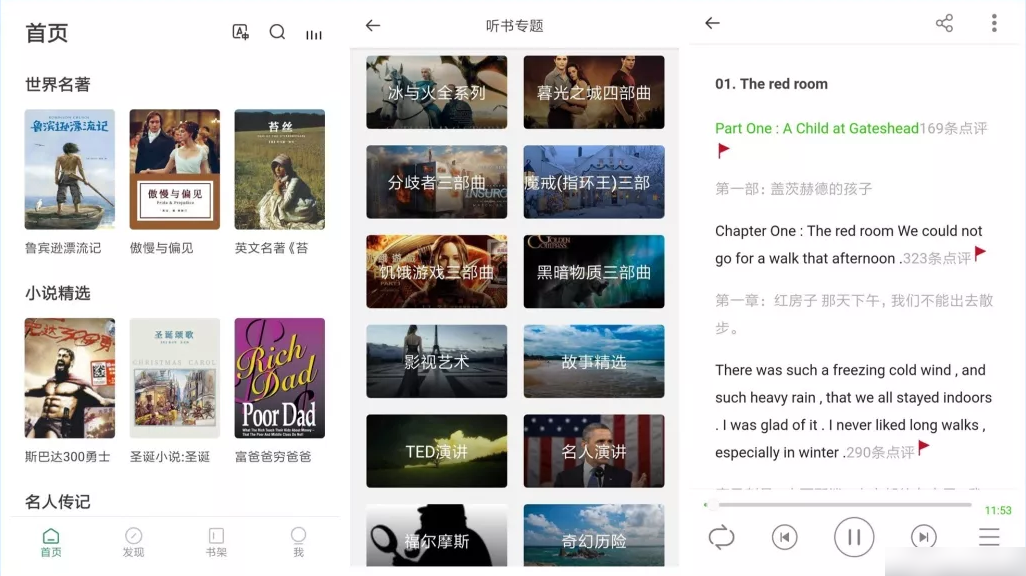
Task: Toggle the loop playback mode
Action: point(721,537)
